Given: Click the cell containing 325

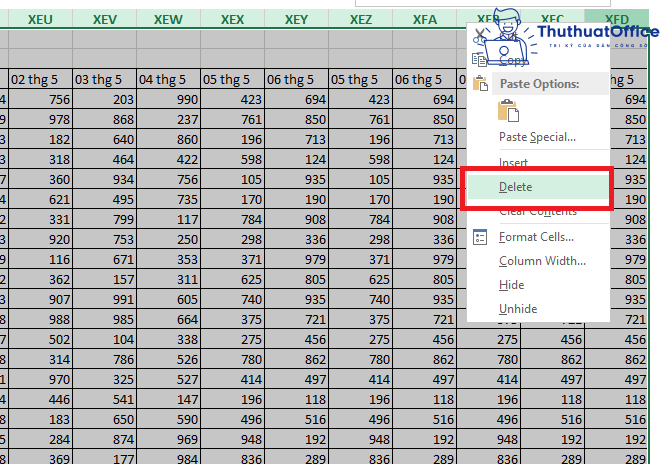Looking at the screenshot, I should coord(105,380).
